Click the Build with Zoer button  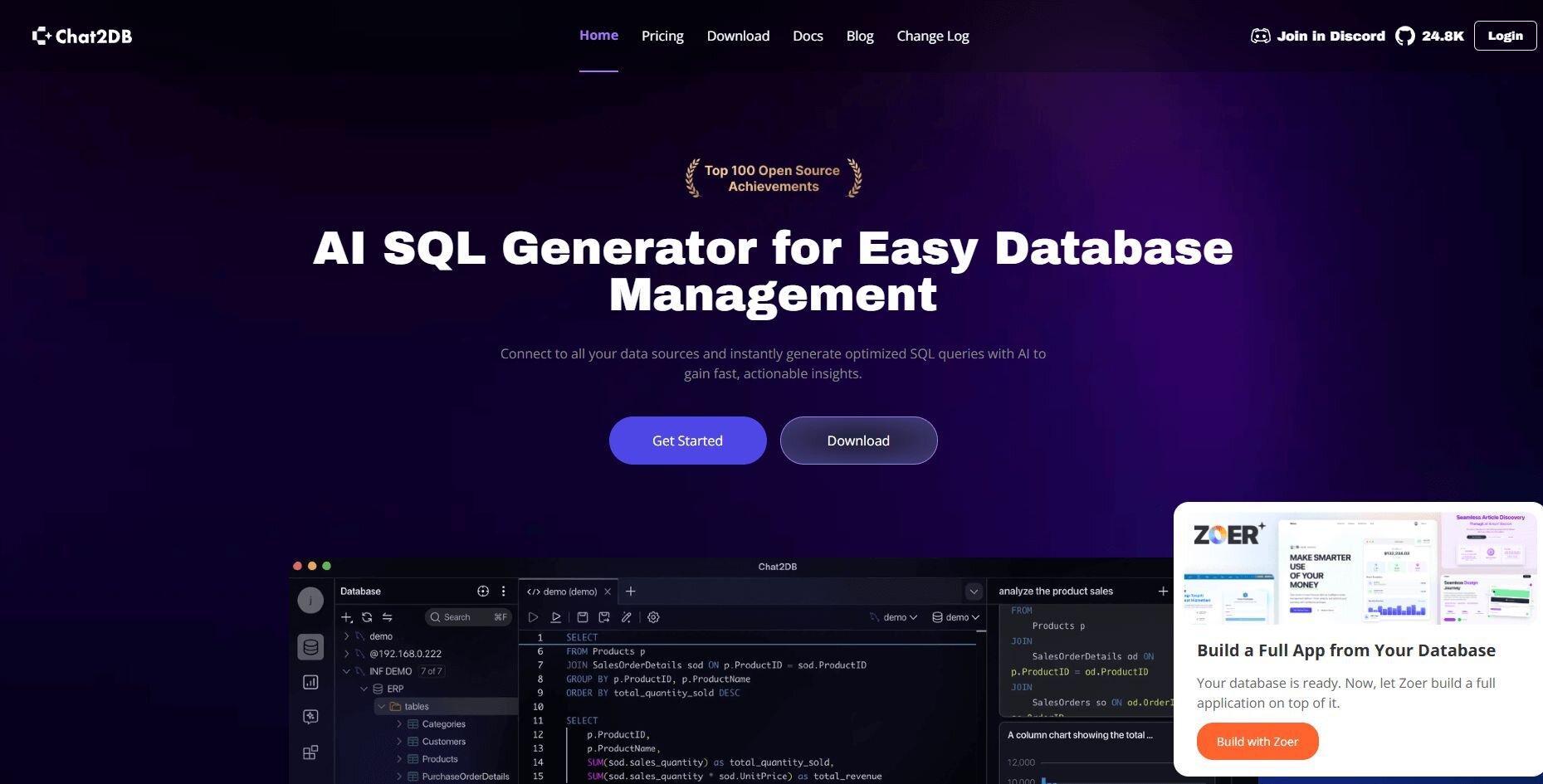(x=1257, y=742)
